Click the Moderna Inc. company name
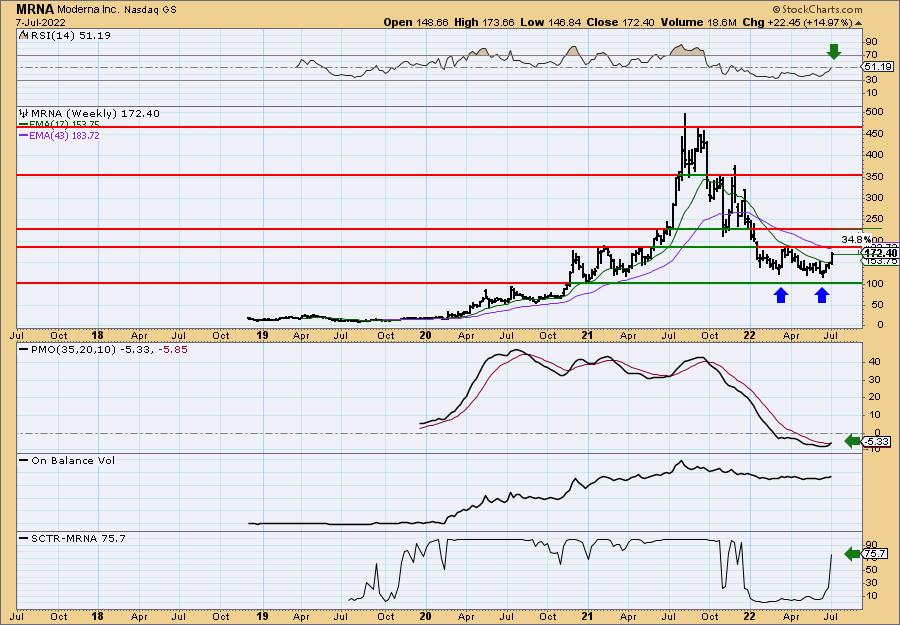 [88, 10]
